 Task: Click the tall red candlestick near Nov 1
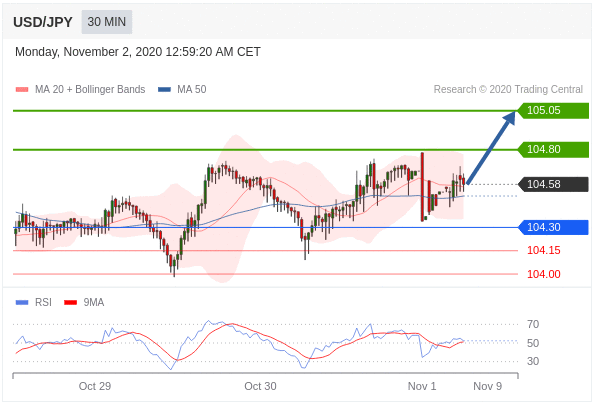point(422,187)
